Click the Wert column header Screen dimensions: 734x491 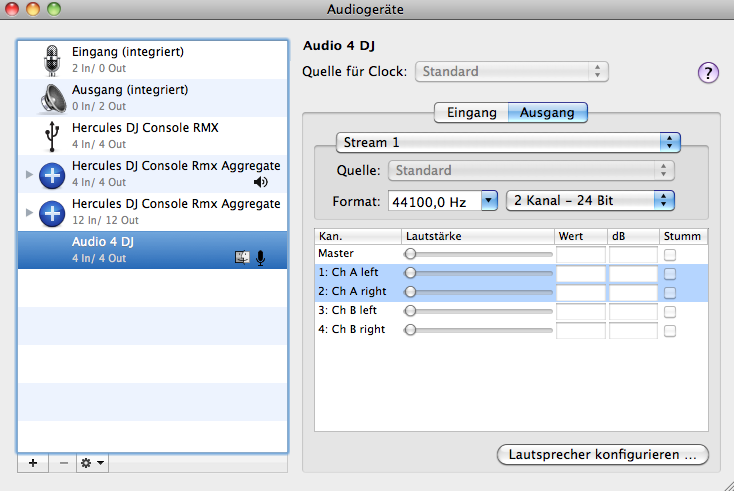pyautogui.click(x=580, y=236)
